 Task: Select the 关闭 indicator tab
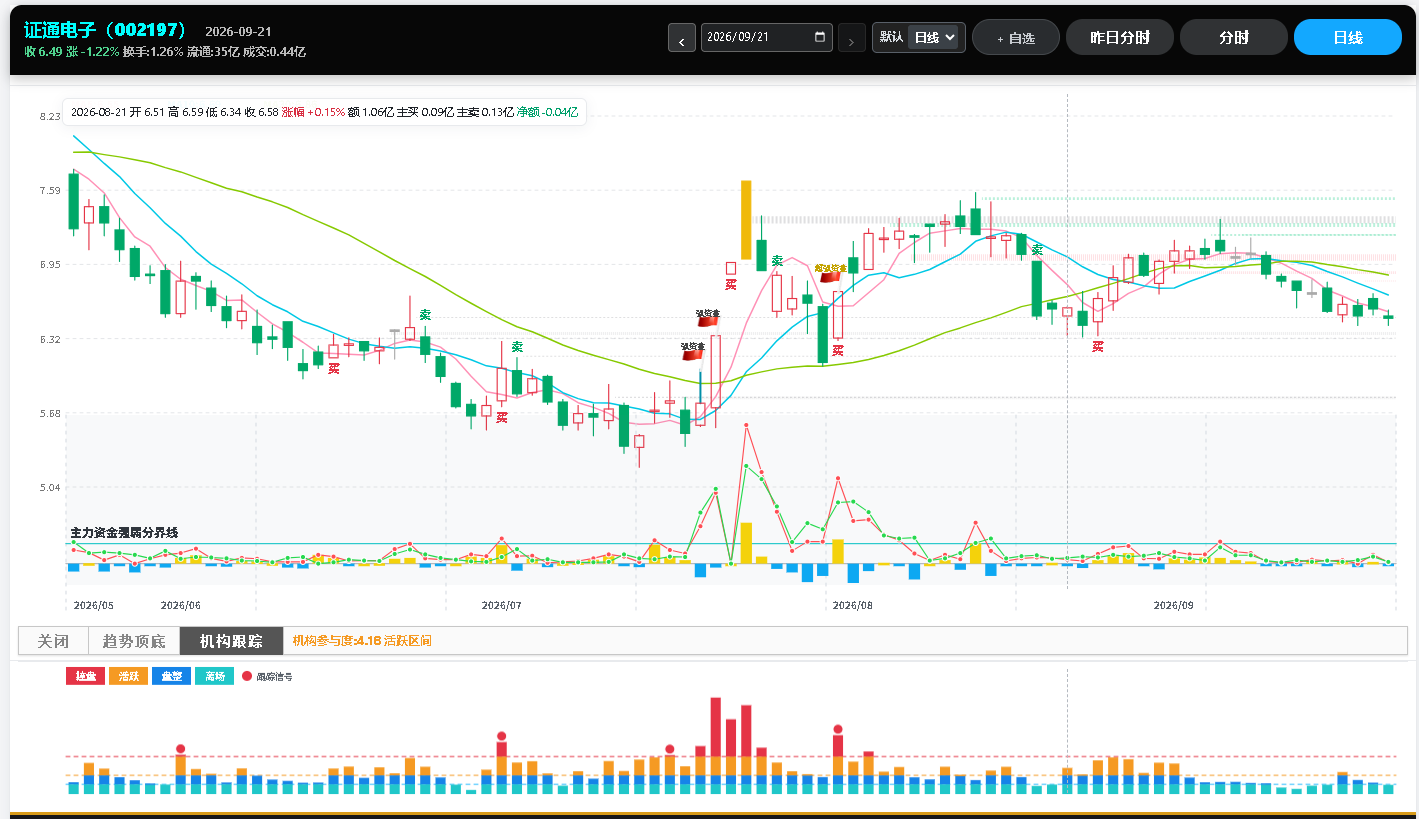point(53,641)
